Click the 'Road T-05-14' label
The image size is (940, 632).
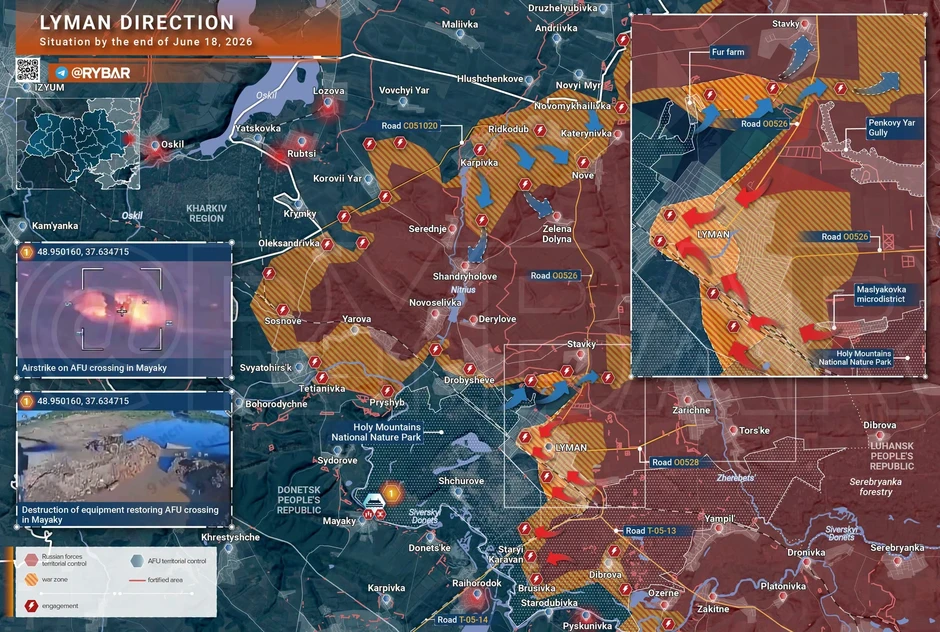pyautogui.click(x=462, y=620)
